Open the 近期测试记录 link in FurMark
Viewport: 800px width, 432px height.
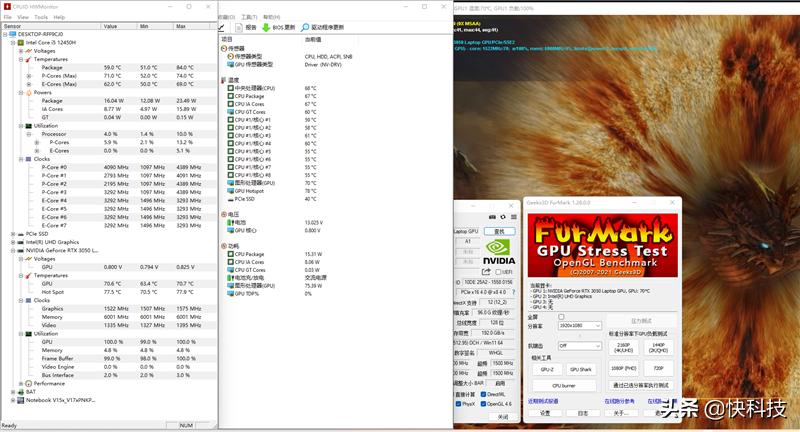[x=543, y=401]
